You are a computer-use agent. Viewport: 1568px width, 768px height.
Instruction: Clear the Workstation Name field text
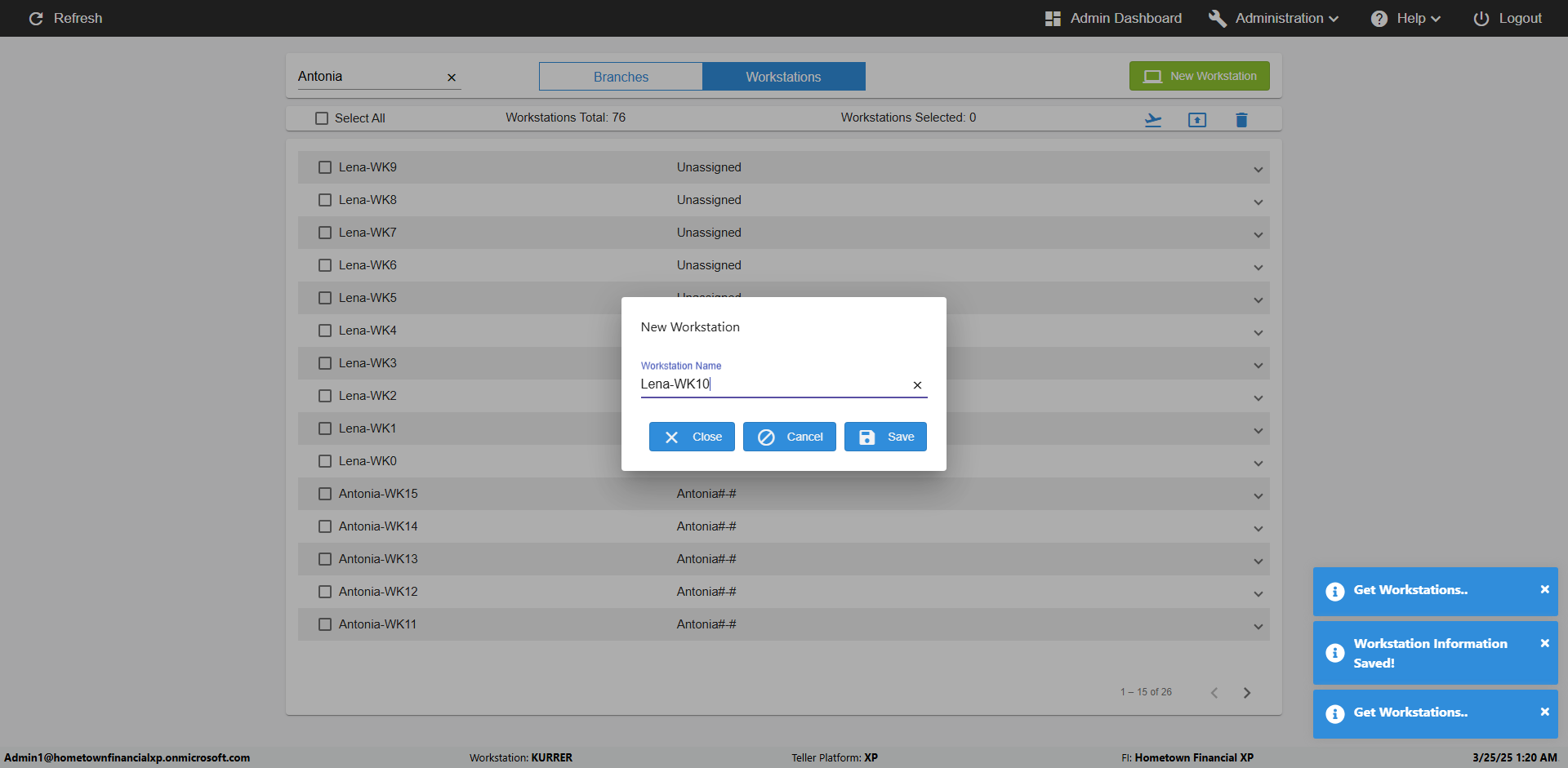917,385
